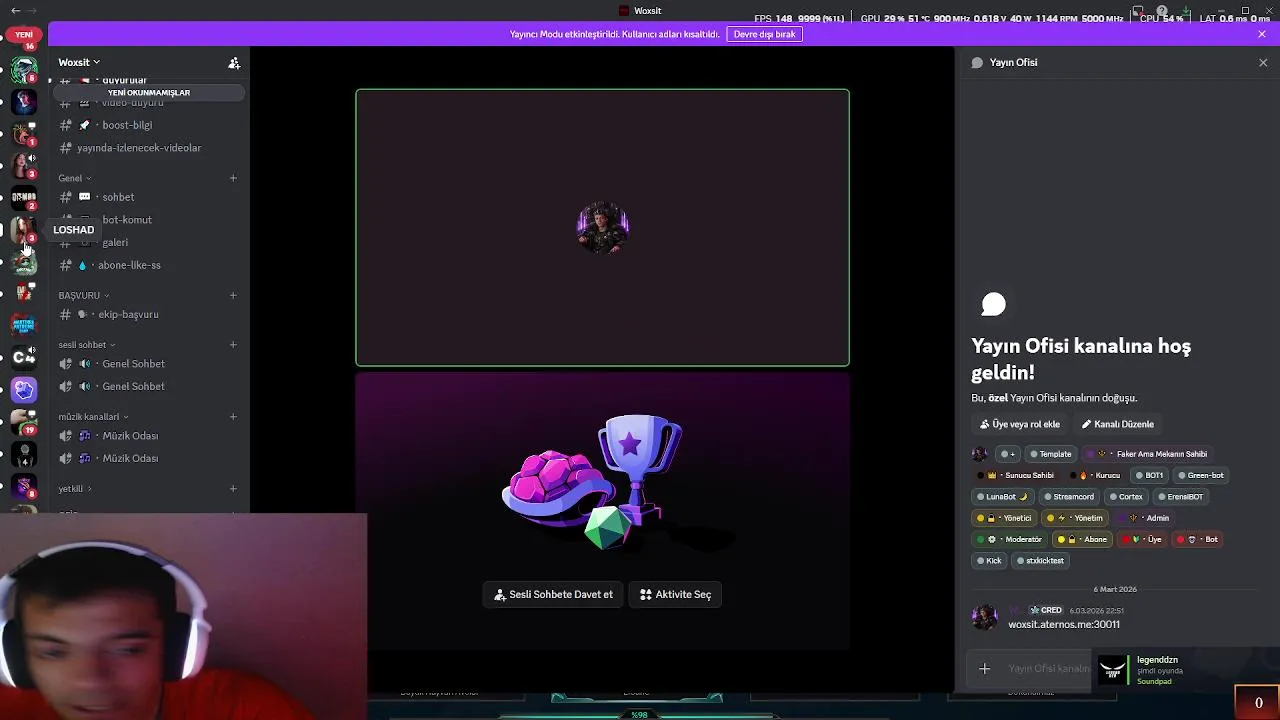Viewport: 1280px width, 720px height.
Task: Click the plus attachment button in chat
Action: (x=984, y=669)
